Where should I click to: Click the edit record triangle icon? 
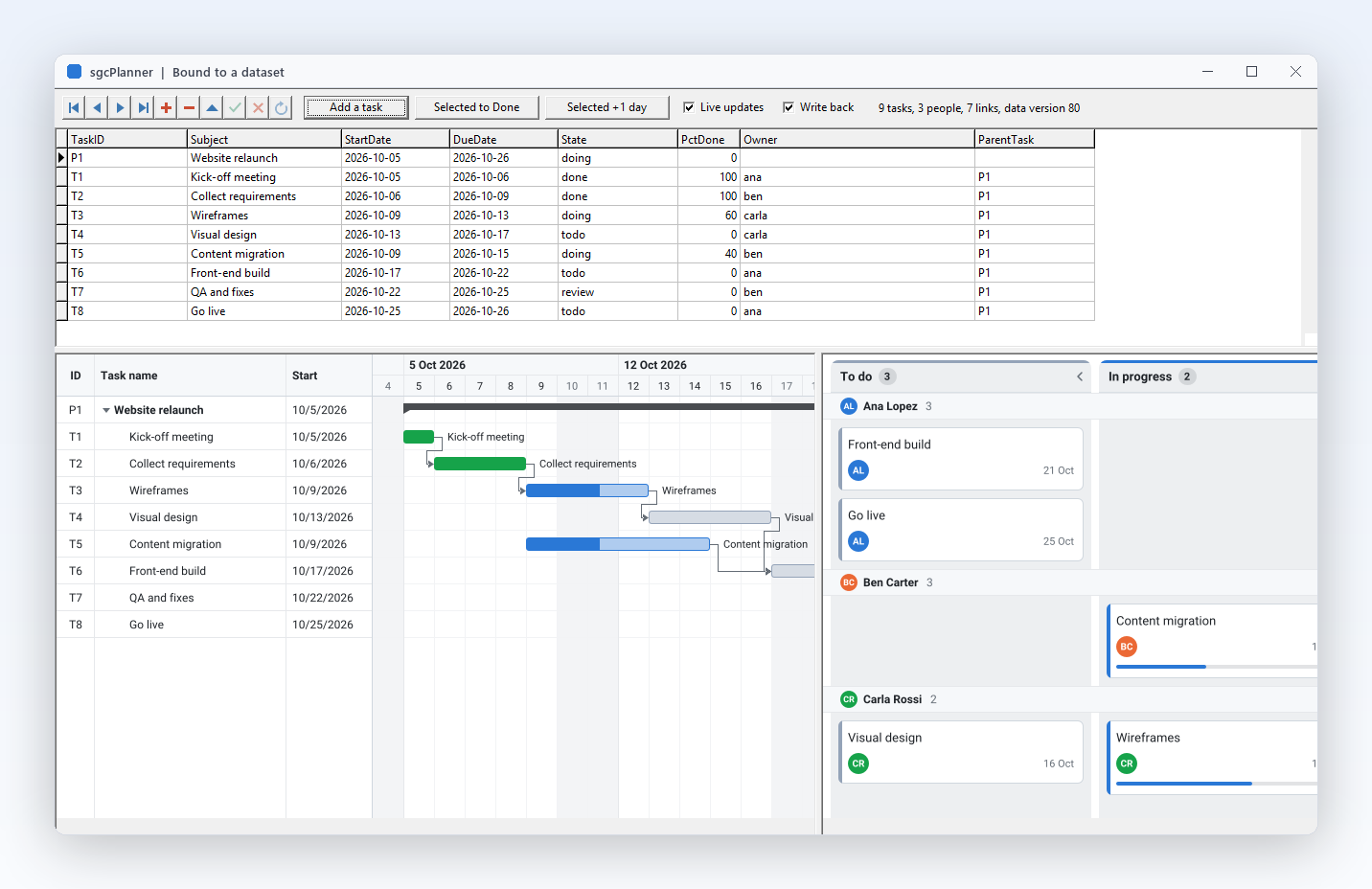[212, 107]
